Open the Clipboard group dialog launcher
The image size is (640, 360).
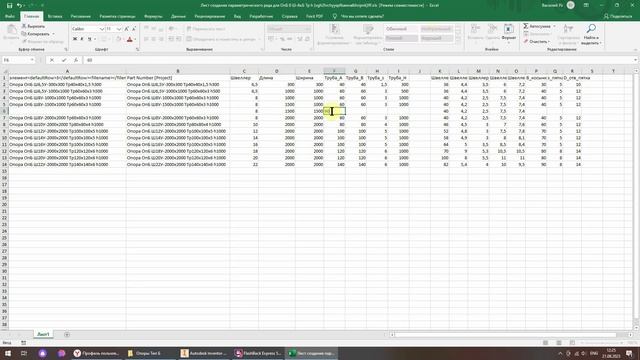pyautogui.click(x=66, y=49)
